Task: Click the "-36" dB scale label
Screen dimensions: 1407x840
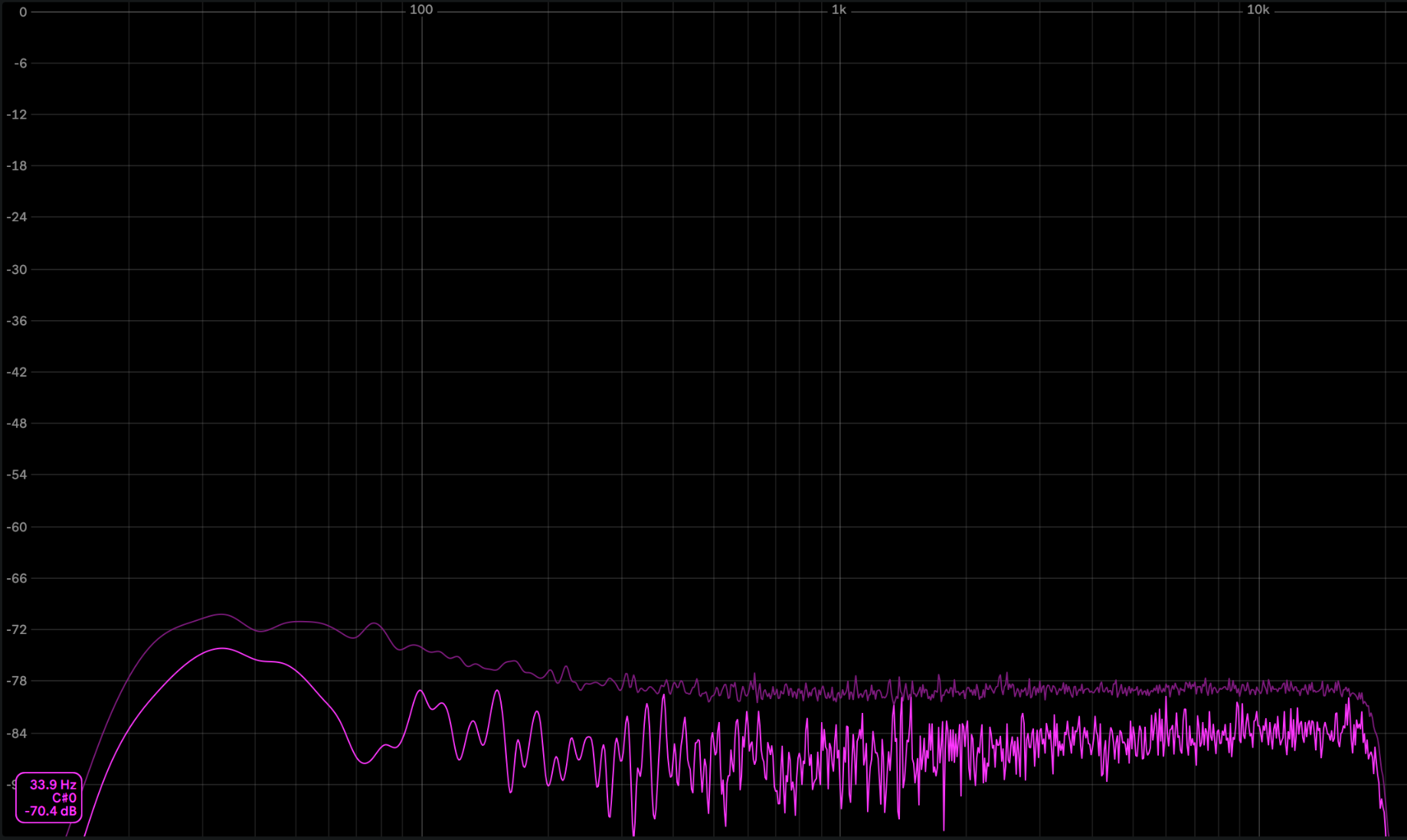Action: tap(18, 321)
